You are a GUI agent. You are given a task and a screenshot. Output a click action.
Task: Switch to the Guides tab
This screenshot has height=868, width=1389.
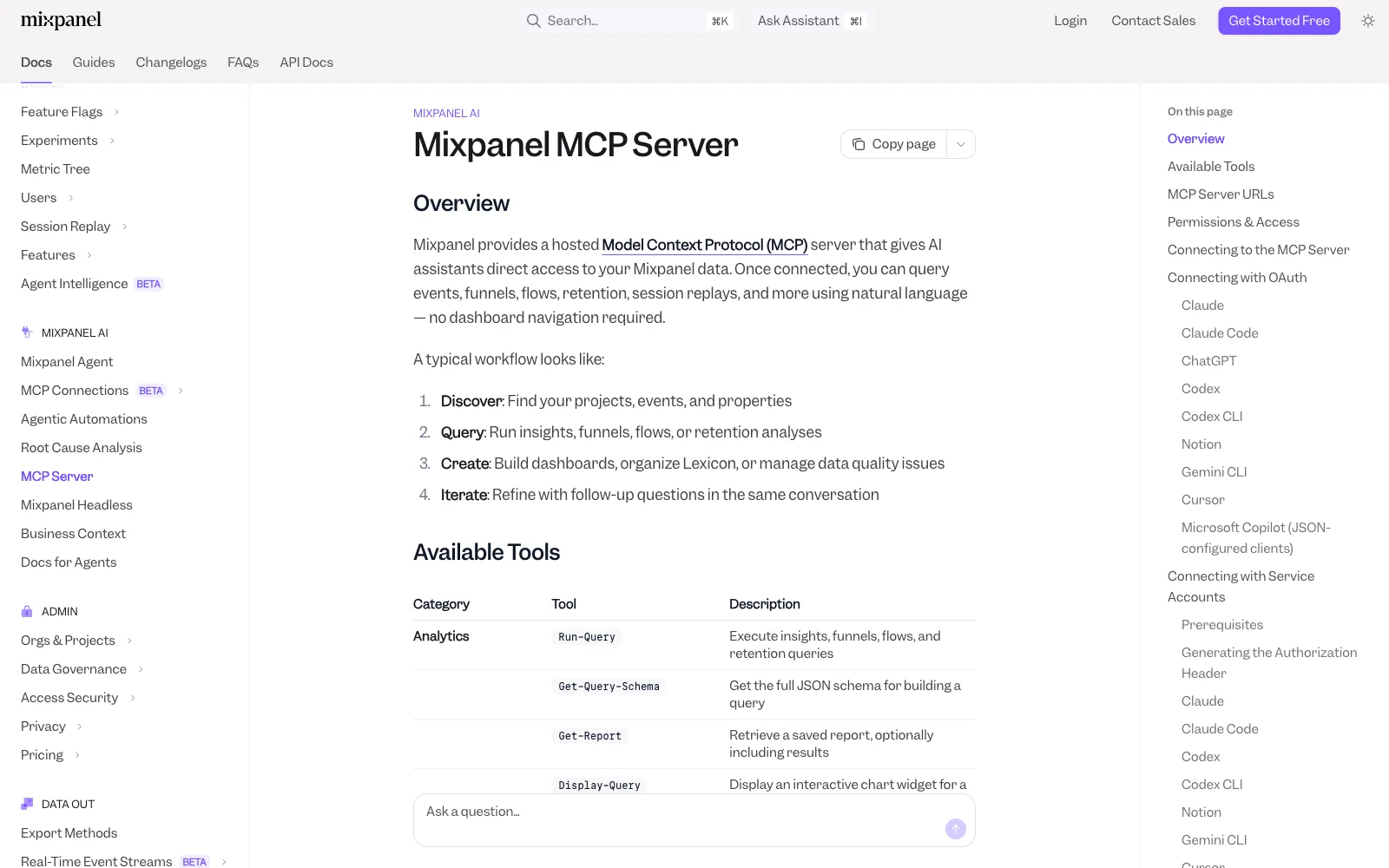coord(94,62)
